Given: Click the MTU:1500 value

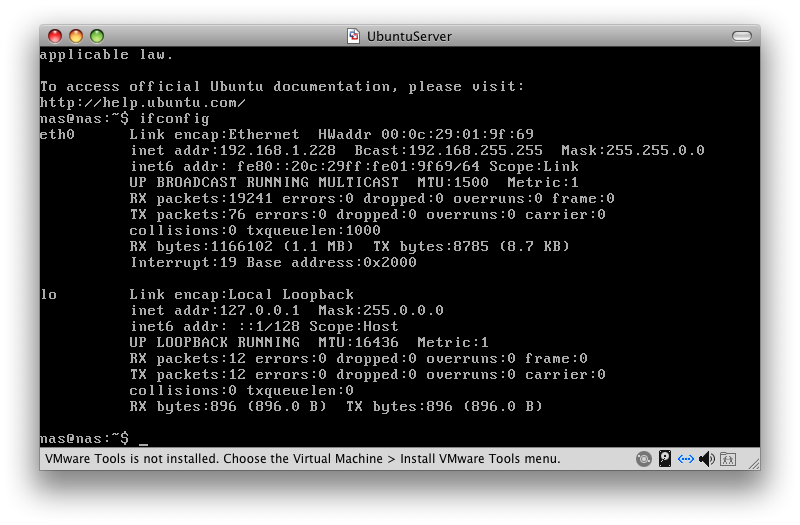Looking at the screenshot, I should (x=453, y=182).
